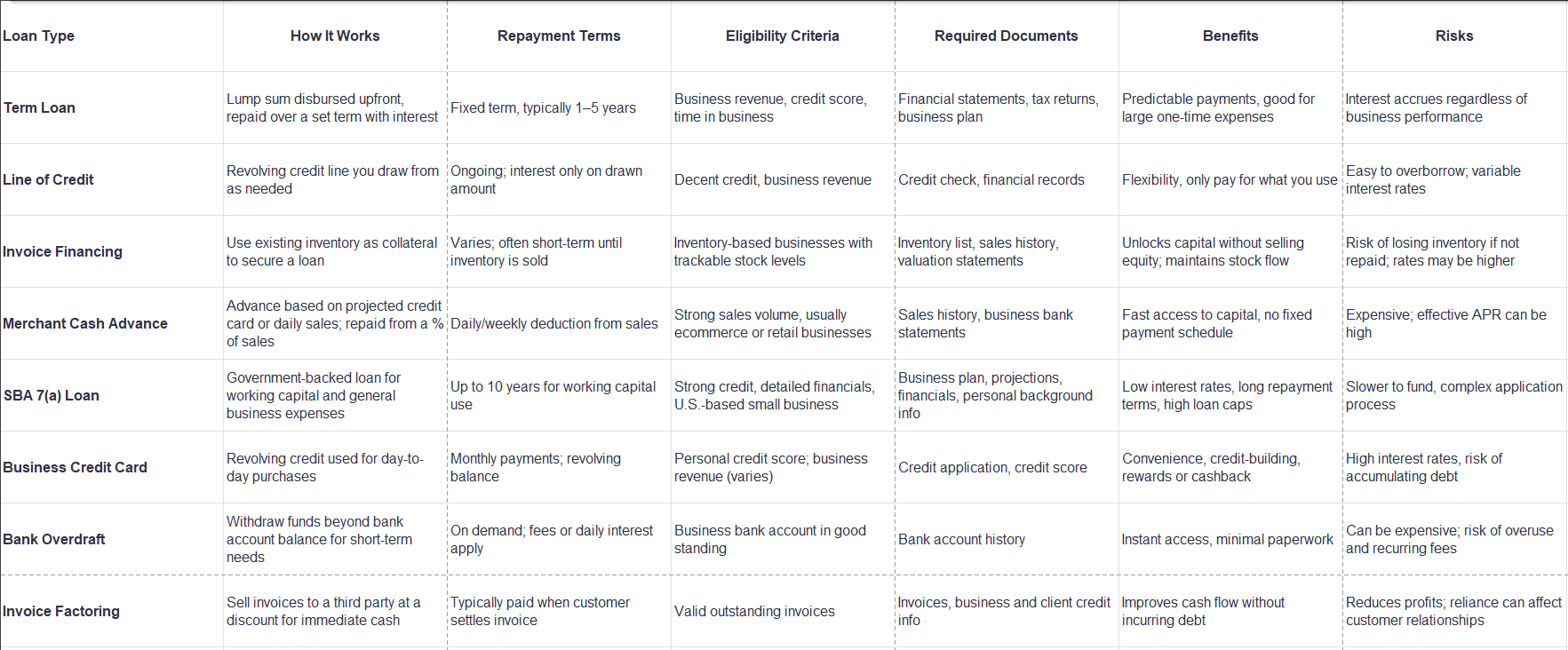
Task: Click the Required Documents column header
Action: pos(1006,36)
